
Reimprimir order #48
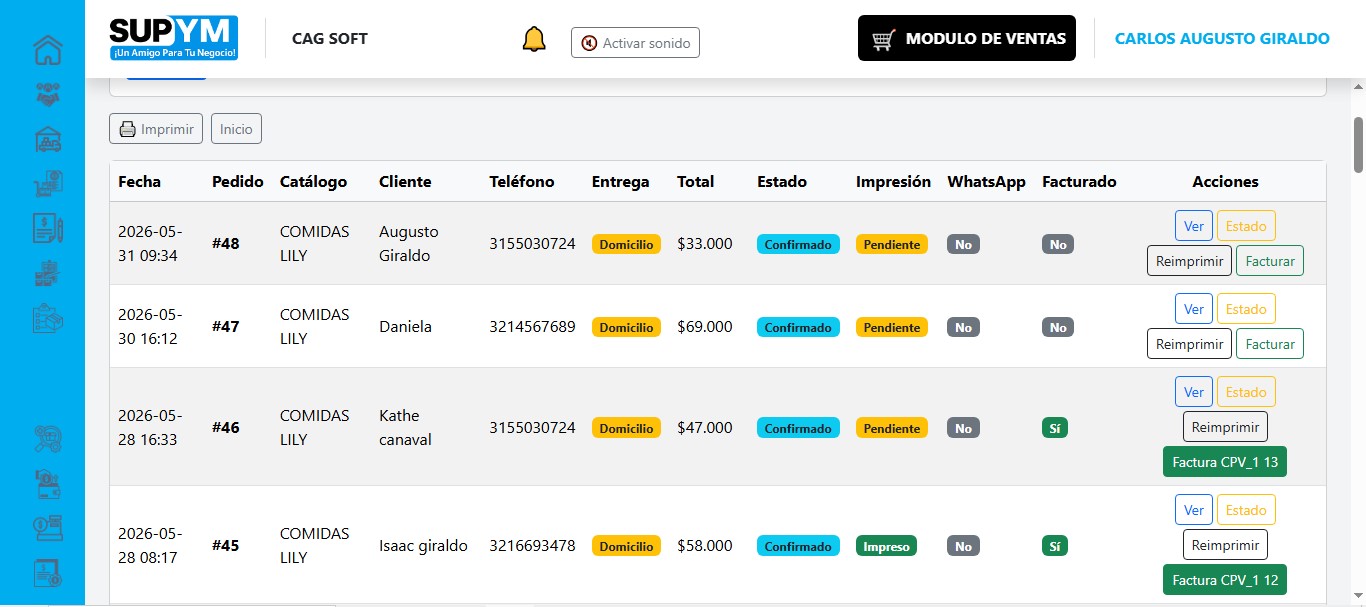(1190, 261)
